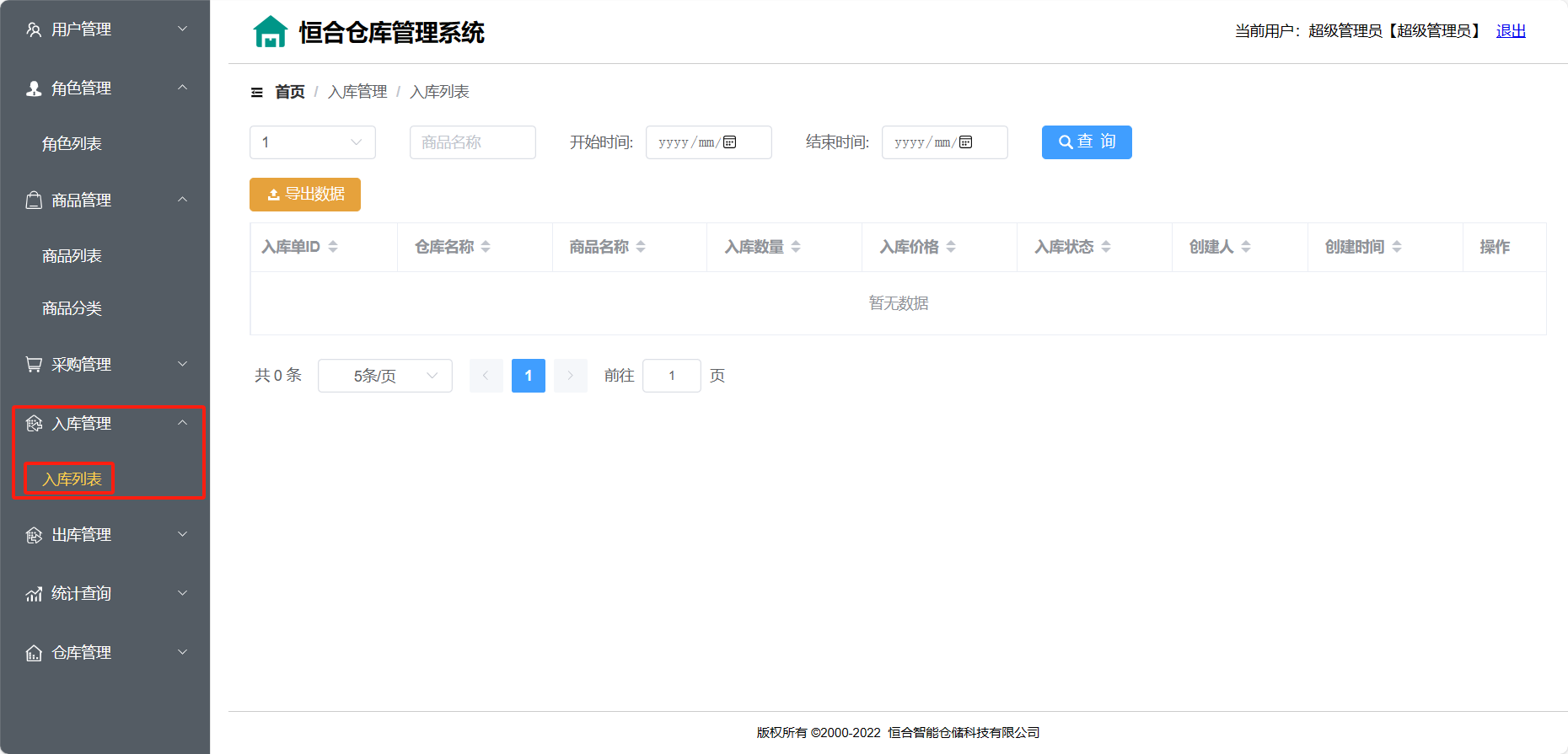Click the inbound management box icon
The image size is (1568, 754).
(34, 424)
